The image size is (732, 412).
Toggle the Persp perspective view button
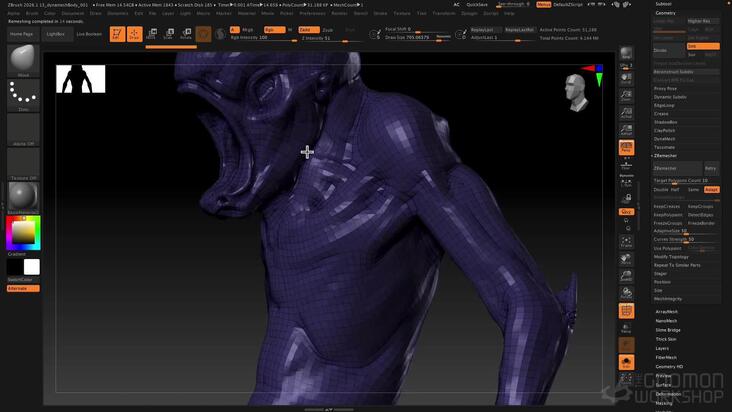pos(626,147)
